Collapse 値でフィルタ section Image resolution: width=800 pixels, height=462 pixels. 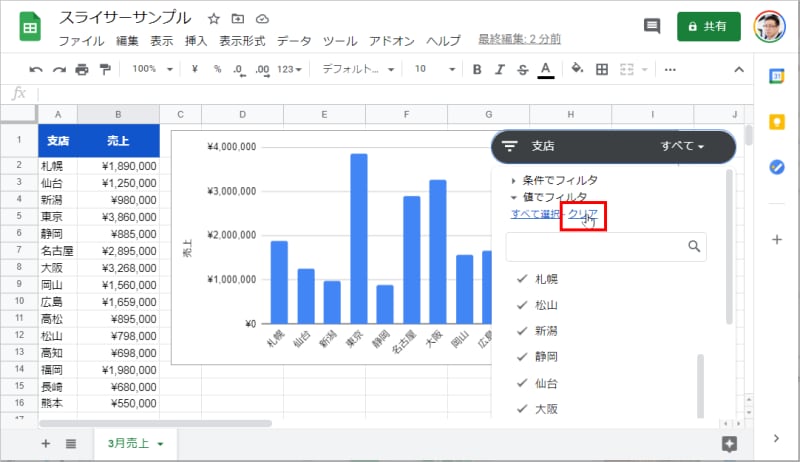point(549,197)
